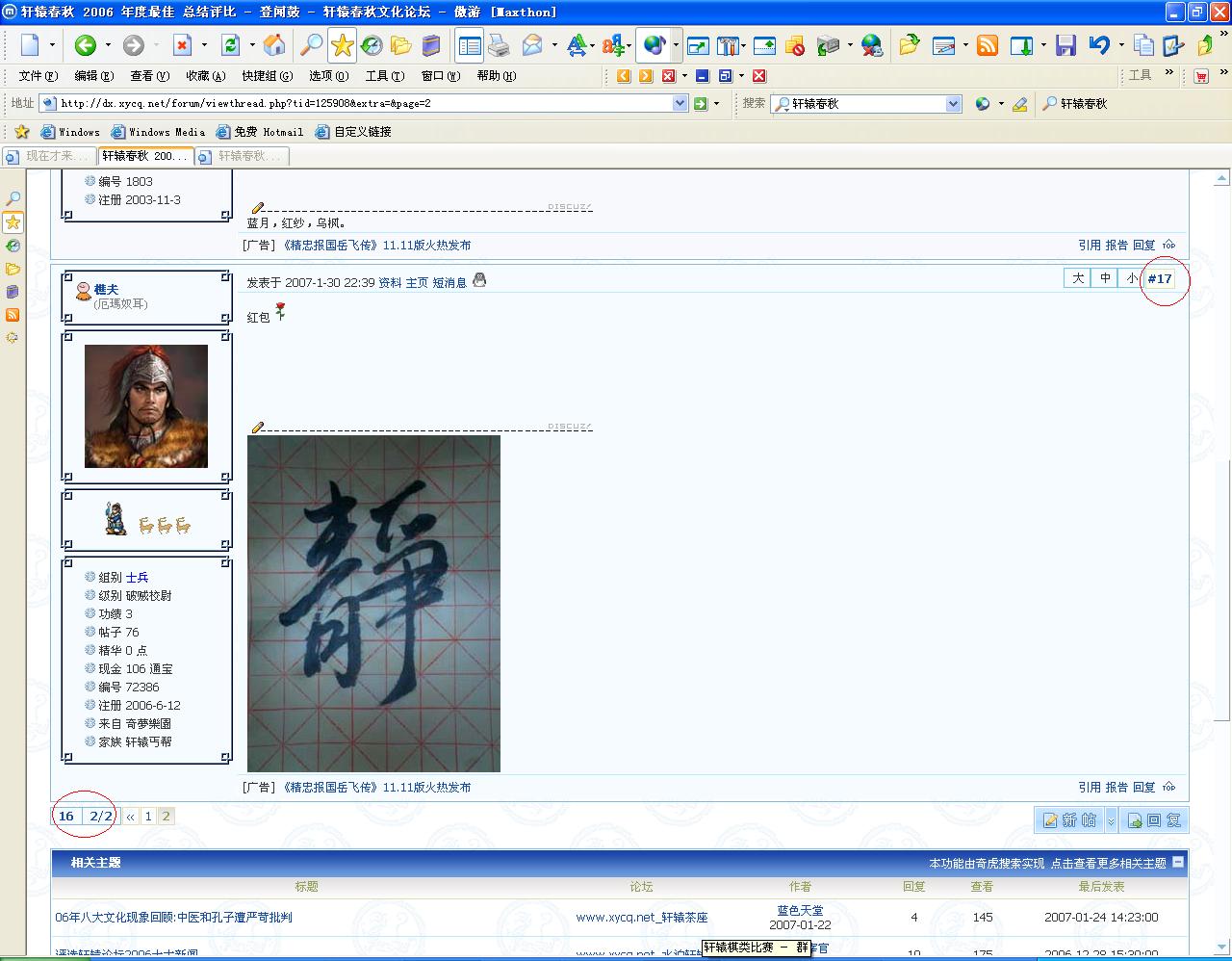1232x961 pixels.
Task: Open the 工具(T) menu
Action: 385,76
